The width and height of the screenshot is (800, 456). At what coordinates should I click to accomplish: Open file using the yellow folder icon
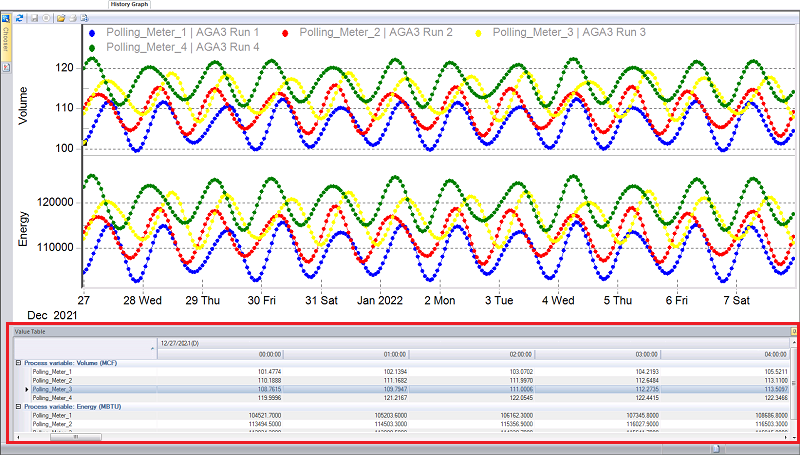pyautogui.click(x=61, y=18)
